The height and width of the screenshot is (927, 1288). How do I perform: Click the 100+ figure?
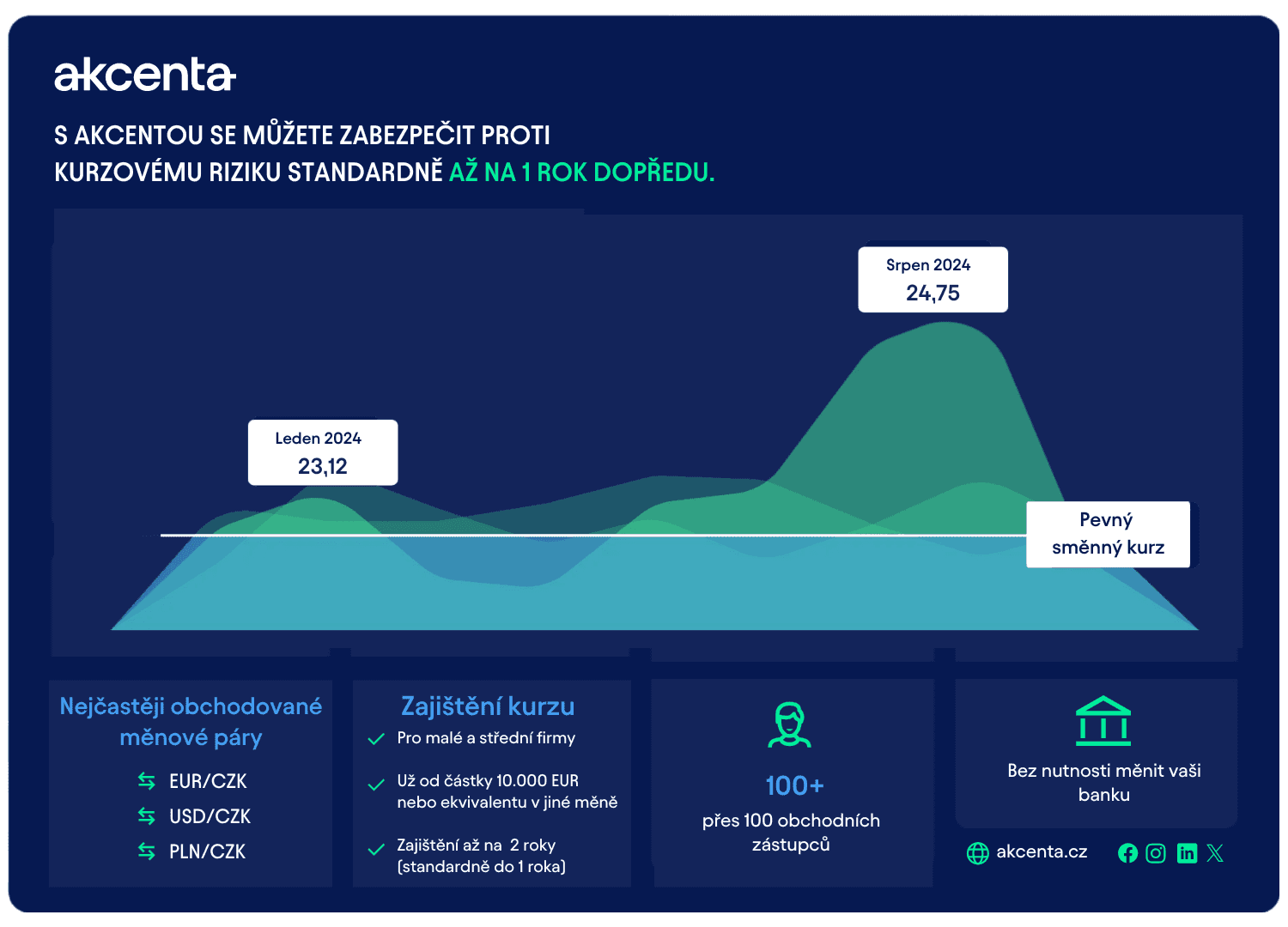(794, 785)
